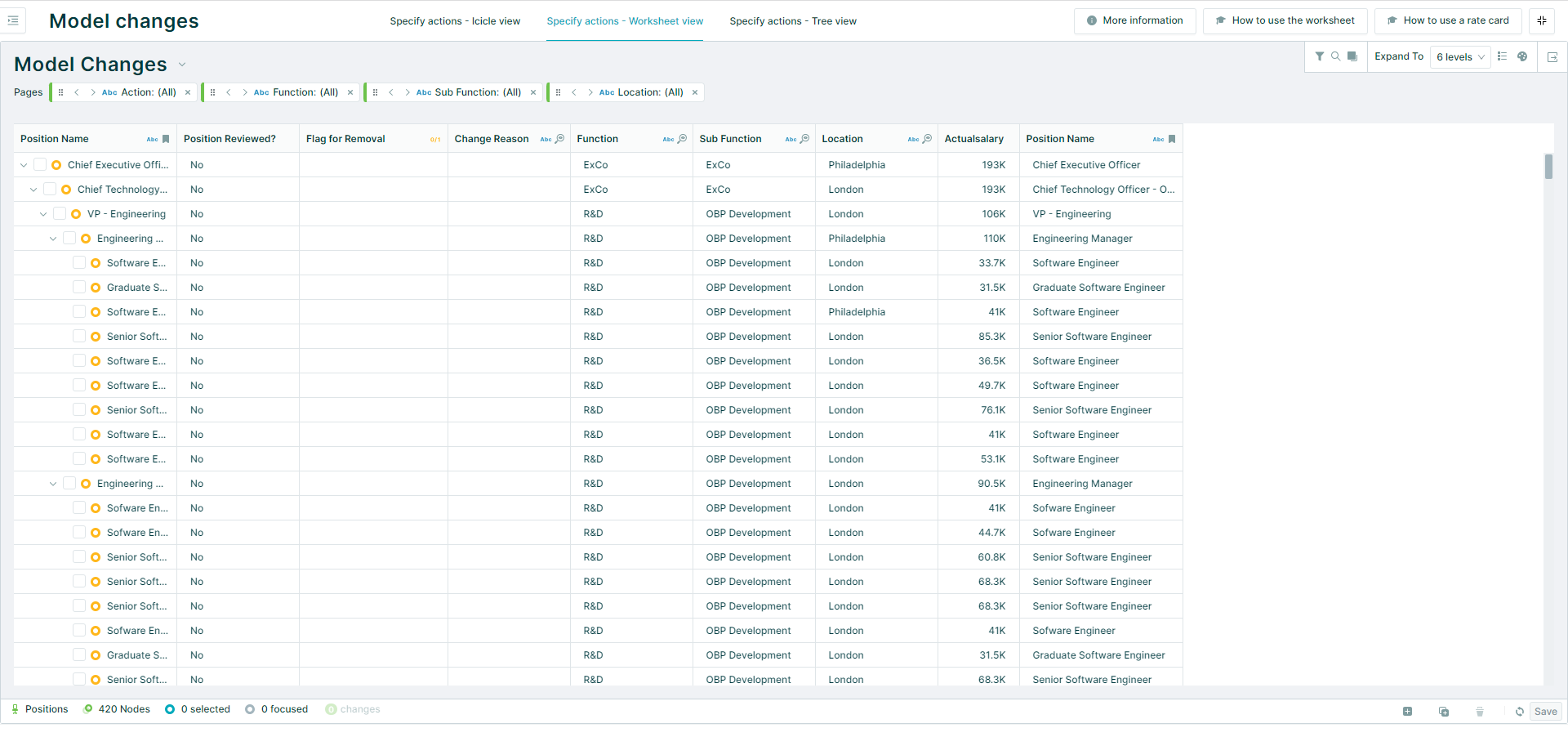The image size is (1568, 737).
Task: Switch to Specify actions - Icicle view tab
Action: [x=455, y=21]
